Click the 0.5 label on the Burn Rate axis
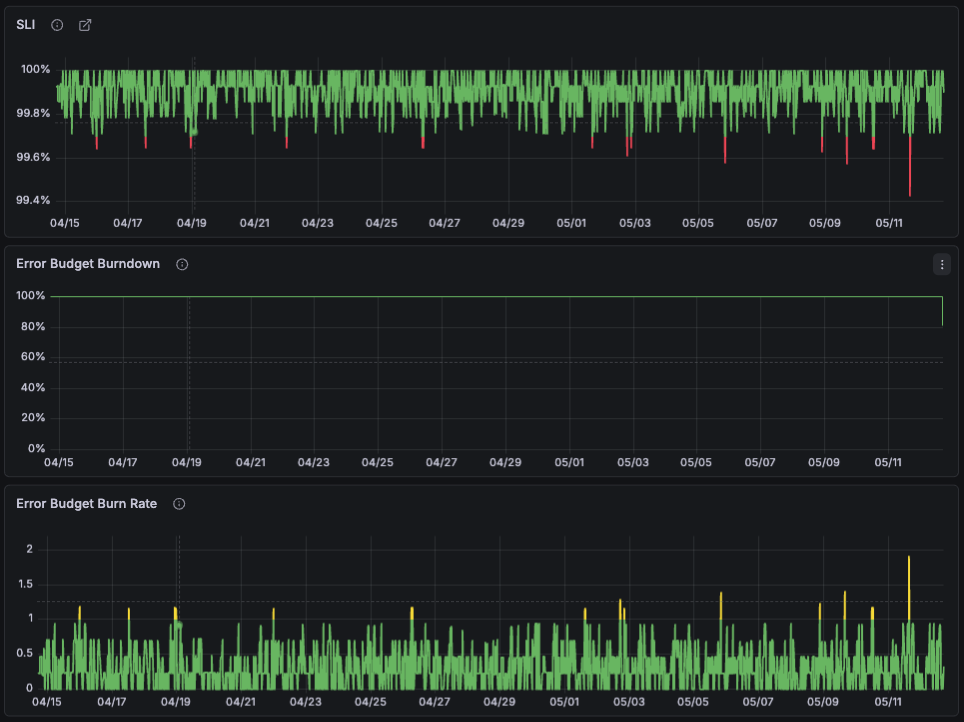 [25, 653]
